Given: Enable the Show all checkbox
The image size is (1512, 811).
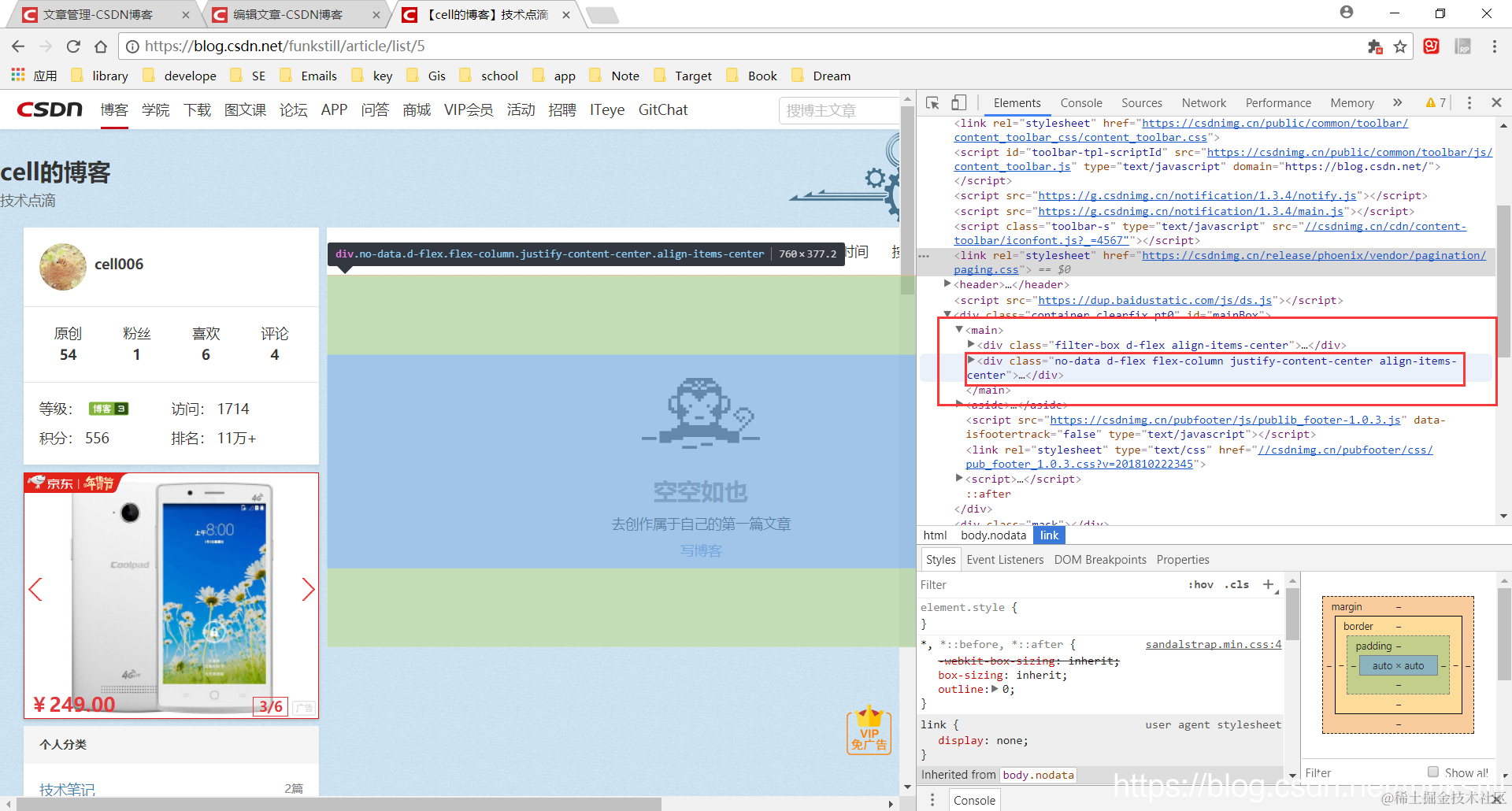Looking at the screenshot, I should [x=1433, y=772].
